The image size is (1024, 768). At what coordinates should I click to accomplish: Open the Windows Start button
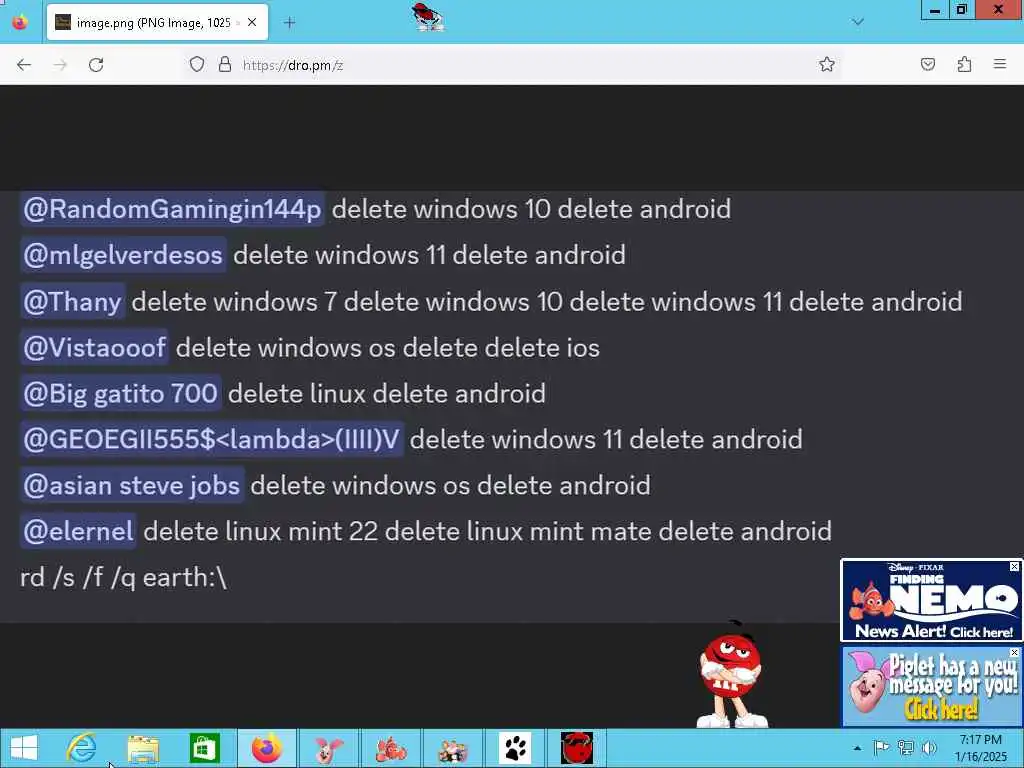(x=24, y=748)
